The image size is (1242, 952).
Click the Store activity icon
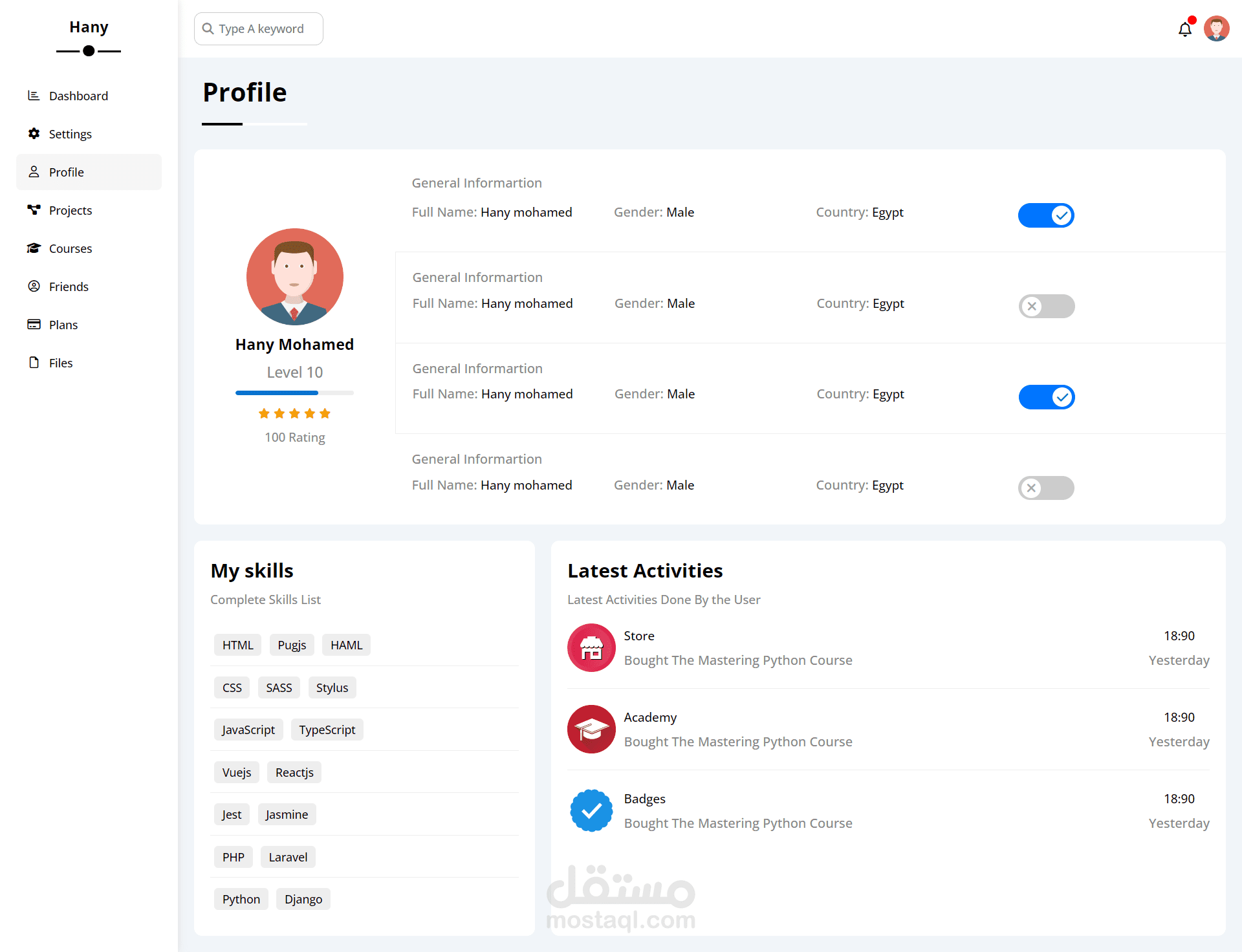coord(591,647)
